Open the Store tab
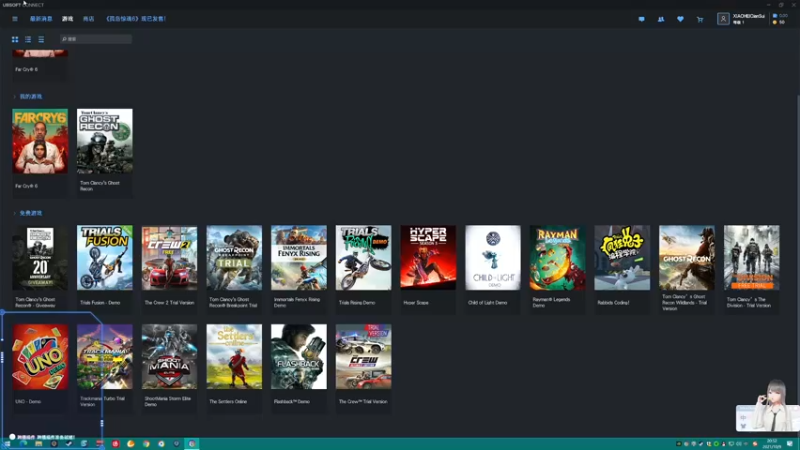This screenshot has height=450, width=800. click(x=88, y=19)
